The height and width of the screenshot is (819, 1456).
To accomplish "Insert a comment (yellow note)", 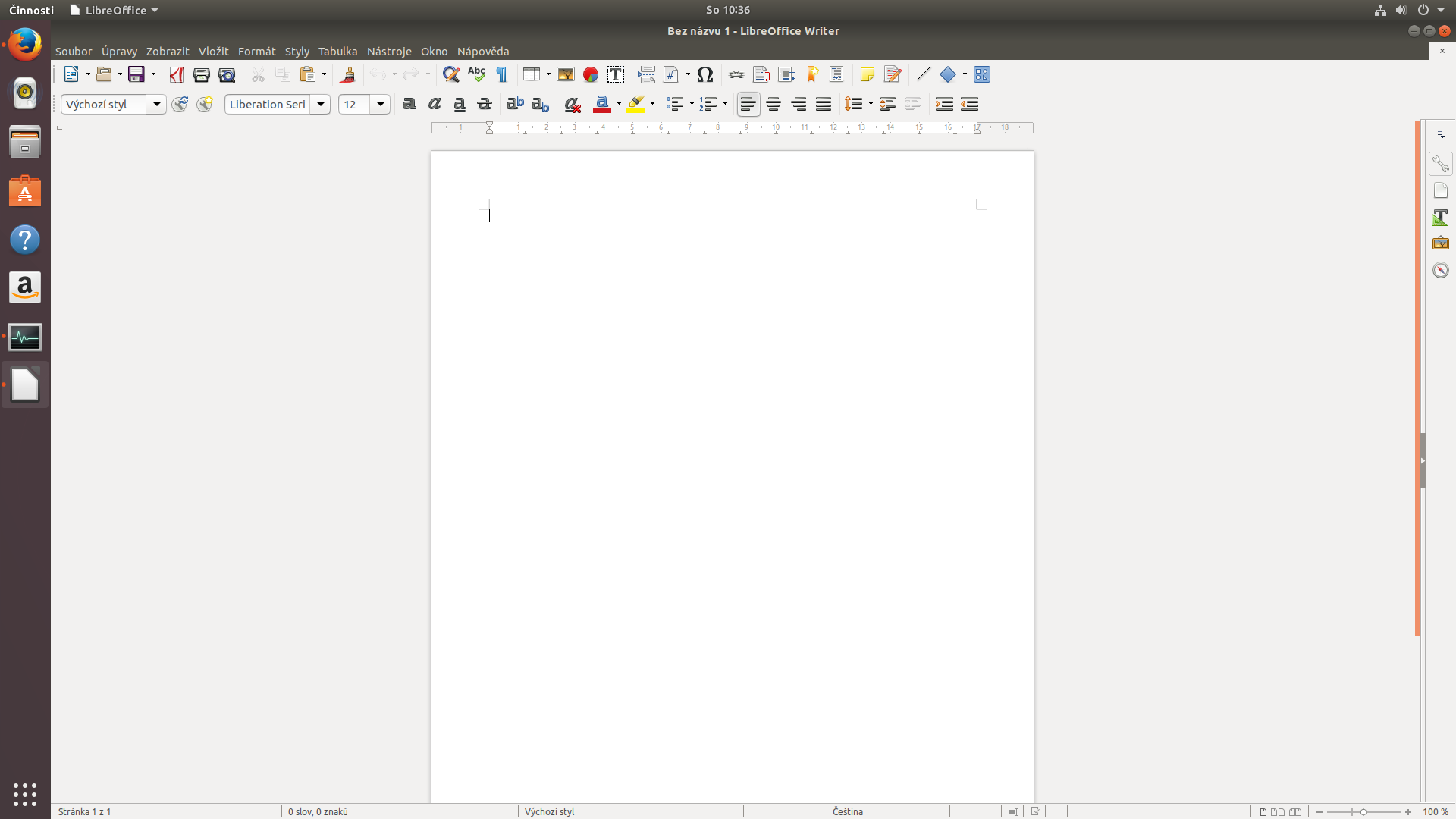I will pyautogui.click(x=868, y=74).
